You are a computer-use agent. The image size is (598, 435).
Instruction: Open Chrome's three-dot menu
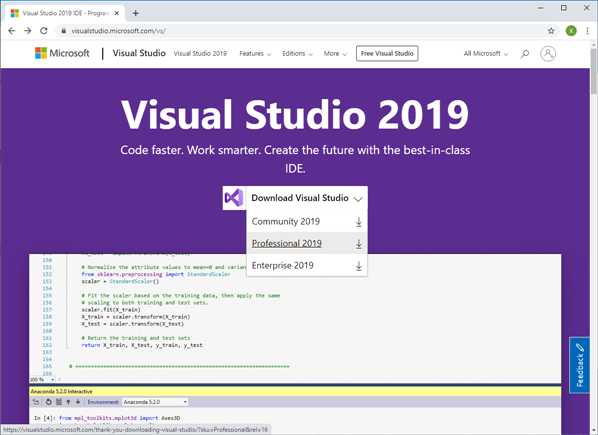click(587, 31)
